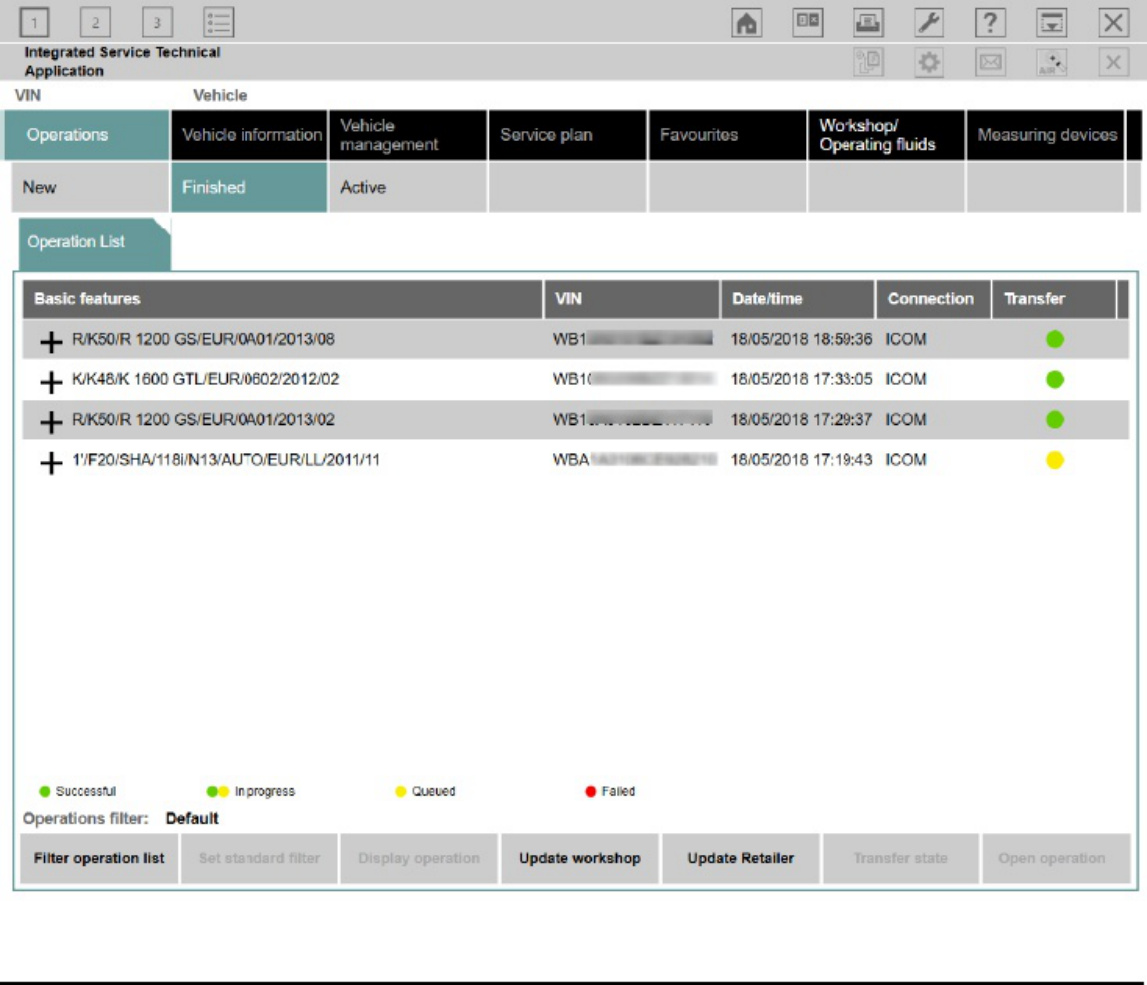Click the numbered box 1 icon
1147x985 pixels.
(x=34, y=22)
